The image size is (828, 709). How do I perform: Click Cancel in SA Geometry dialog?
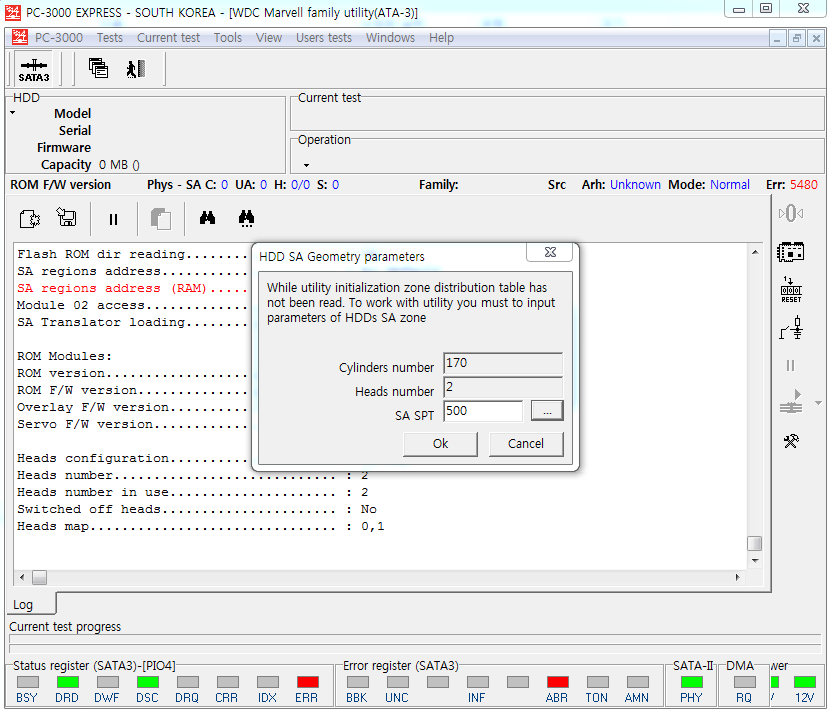526,444
